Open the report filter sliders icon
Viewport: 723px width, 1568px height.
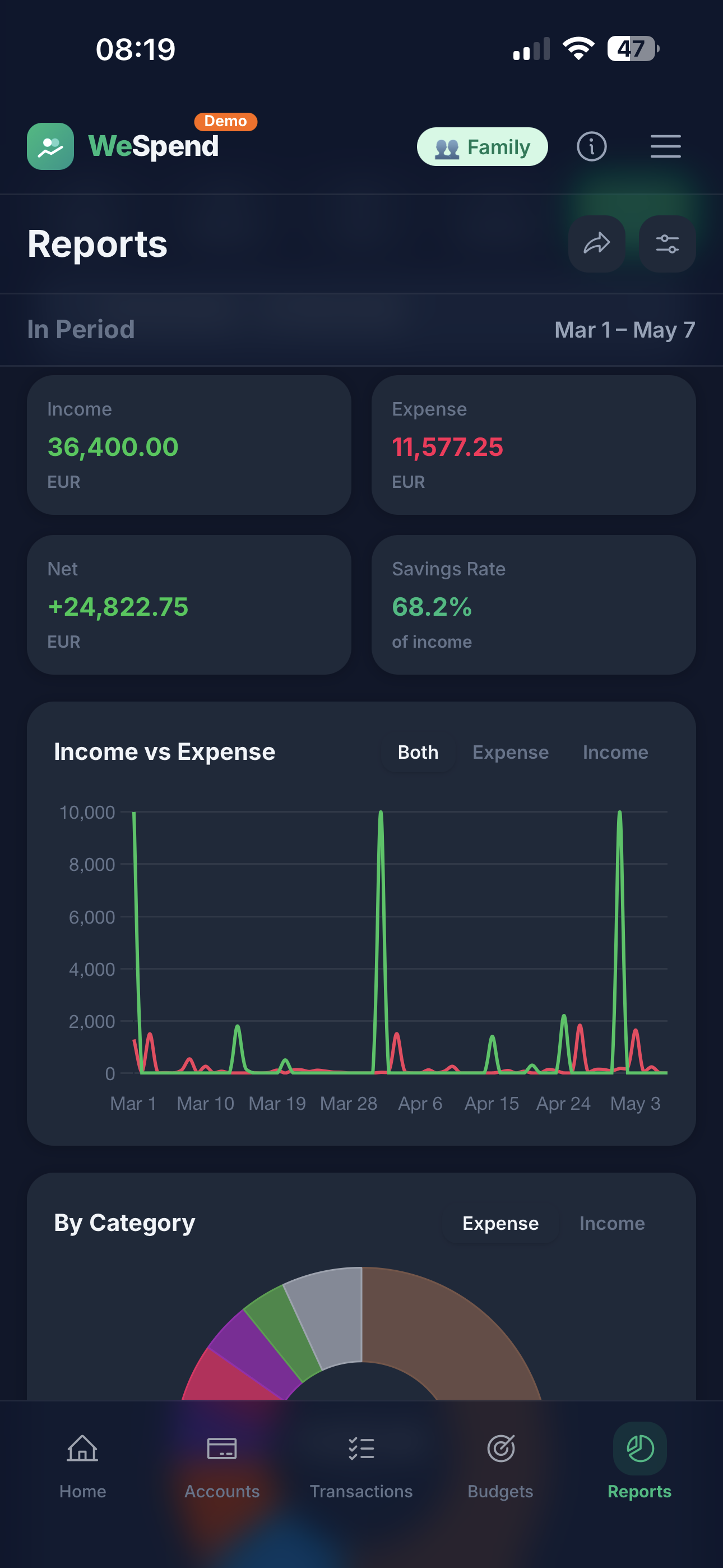(667, 244)
